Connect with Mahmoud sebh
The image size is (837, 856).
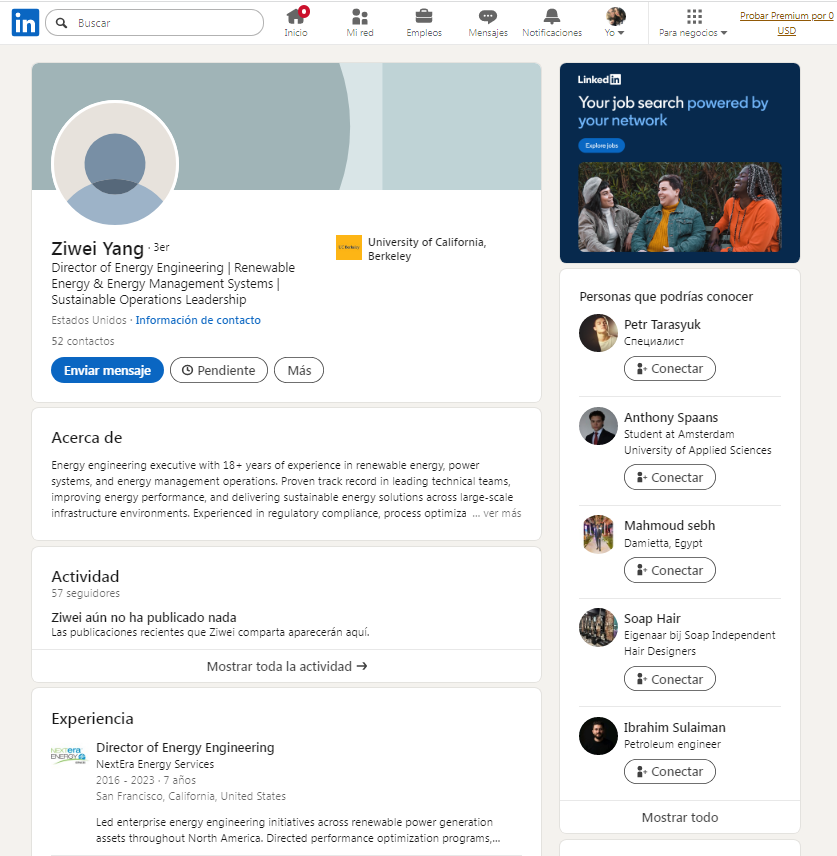[x=670, y=570]
